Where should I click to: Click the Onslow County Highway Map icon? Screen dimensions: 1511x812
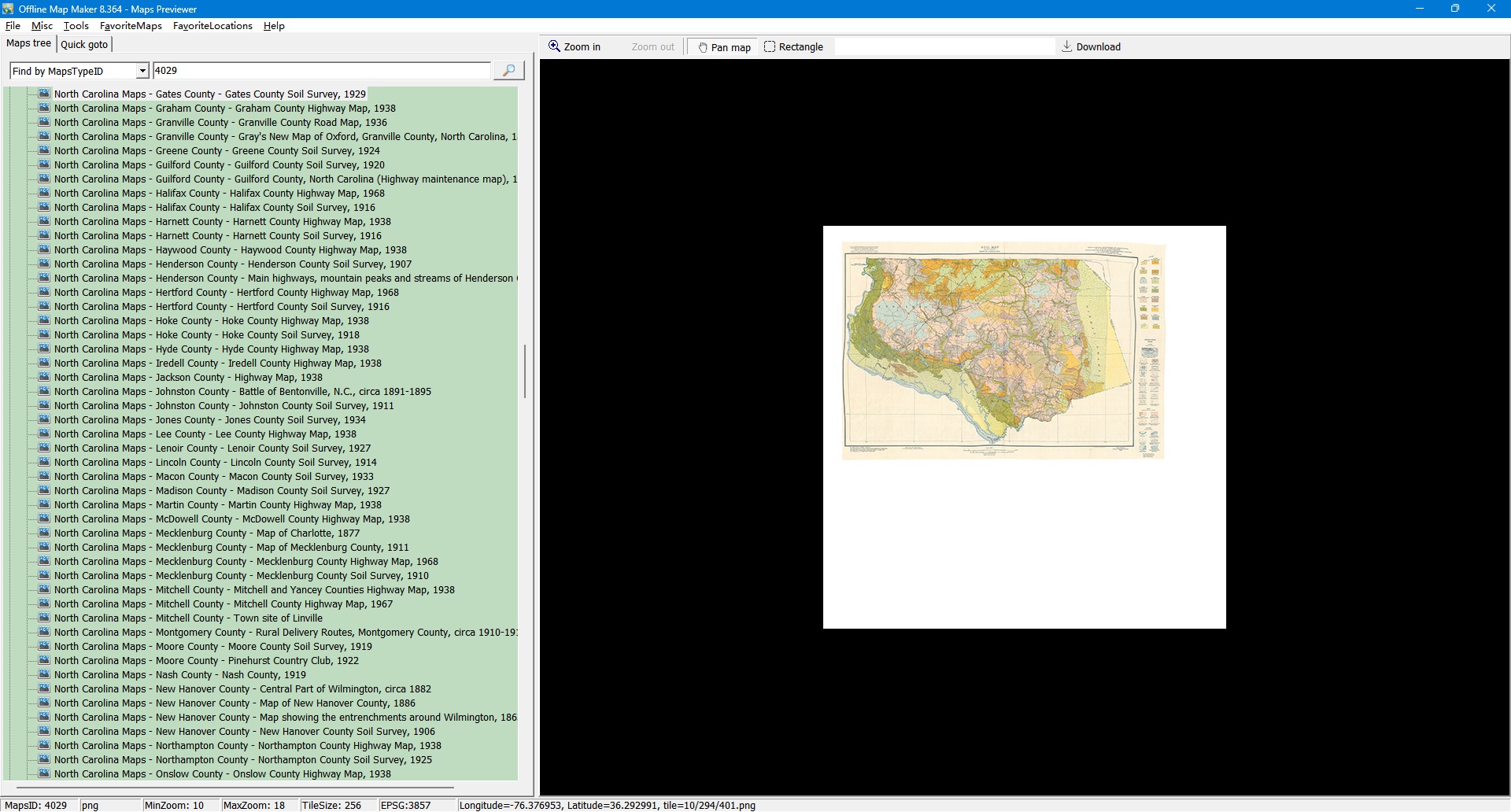(x=44, y=774)
